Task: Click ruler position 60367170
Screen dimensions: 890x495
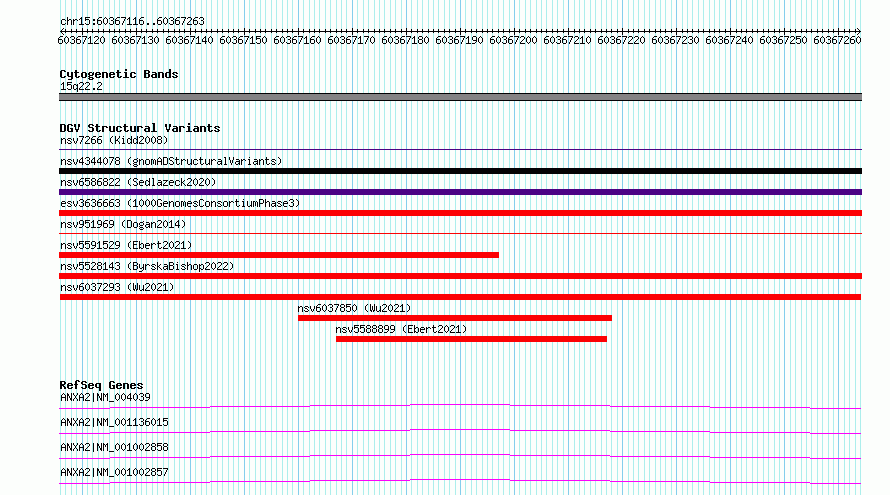Action: pyautogui.click(x=351, y=40)
